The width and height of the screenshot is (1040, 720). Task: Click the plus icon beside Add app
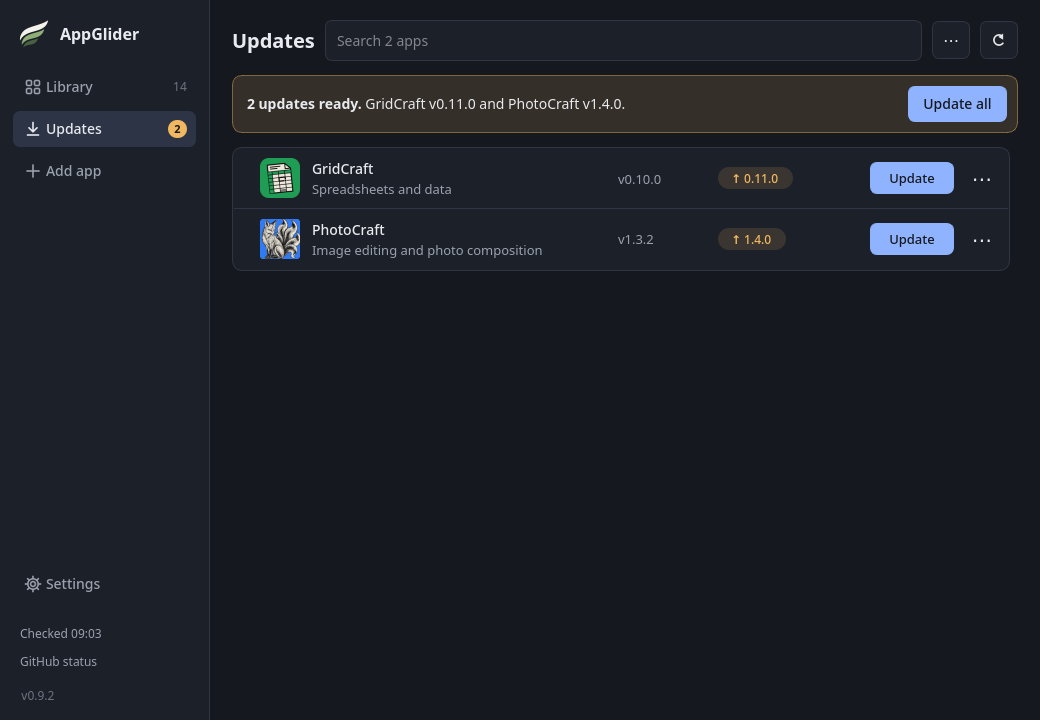pyautogui.click(x=32, y=171)
